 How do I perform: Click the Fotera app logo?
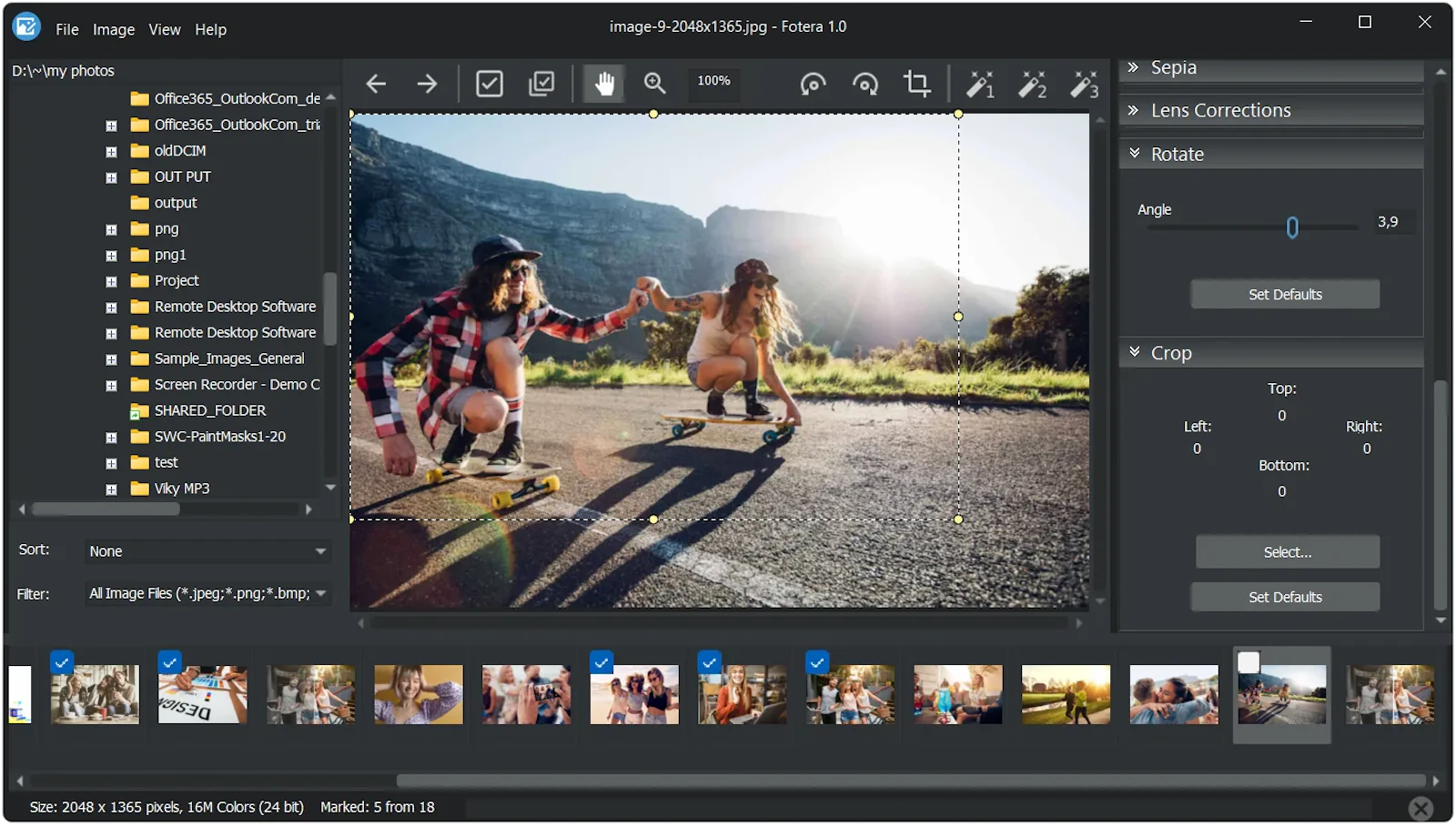tap(26, 26)
